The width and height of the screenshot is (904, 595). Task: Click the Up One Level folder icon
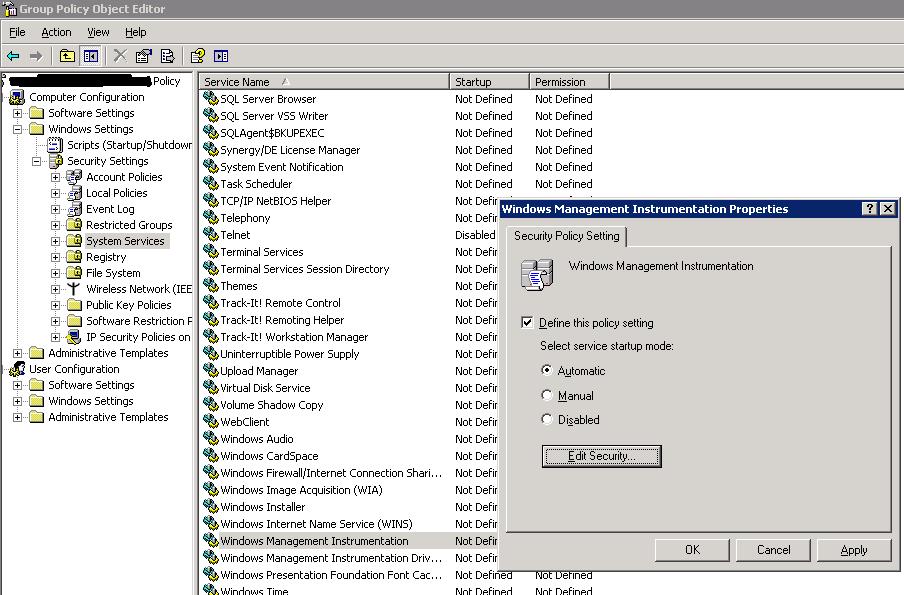[x=66, y=56]
